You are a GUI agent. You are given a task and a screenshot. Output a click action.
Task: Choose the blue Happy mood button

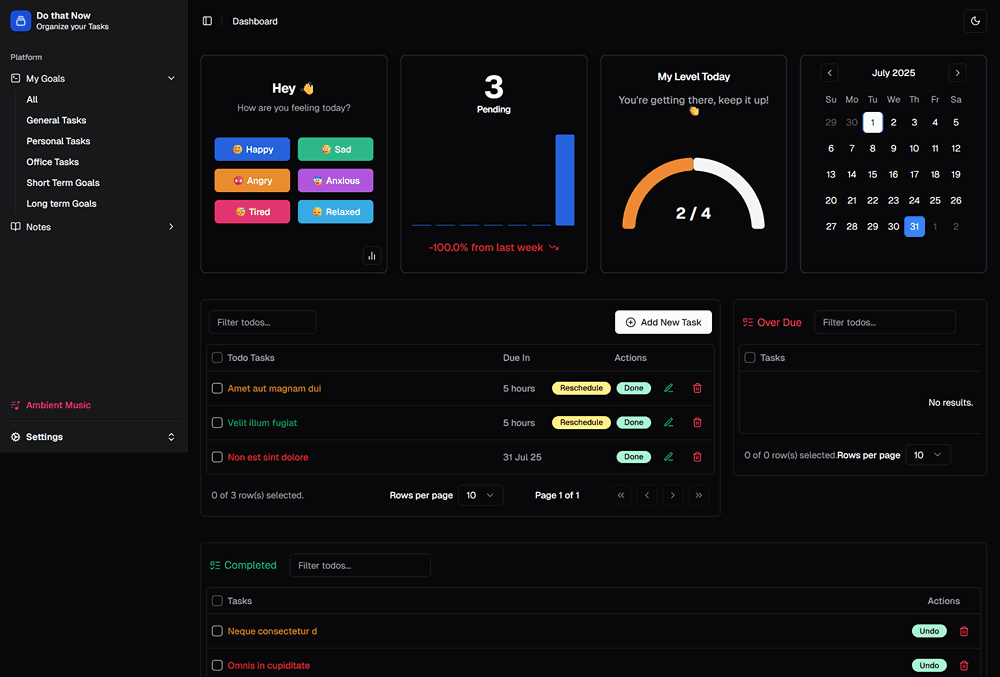pos(252,149)
